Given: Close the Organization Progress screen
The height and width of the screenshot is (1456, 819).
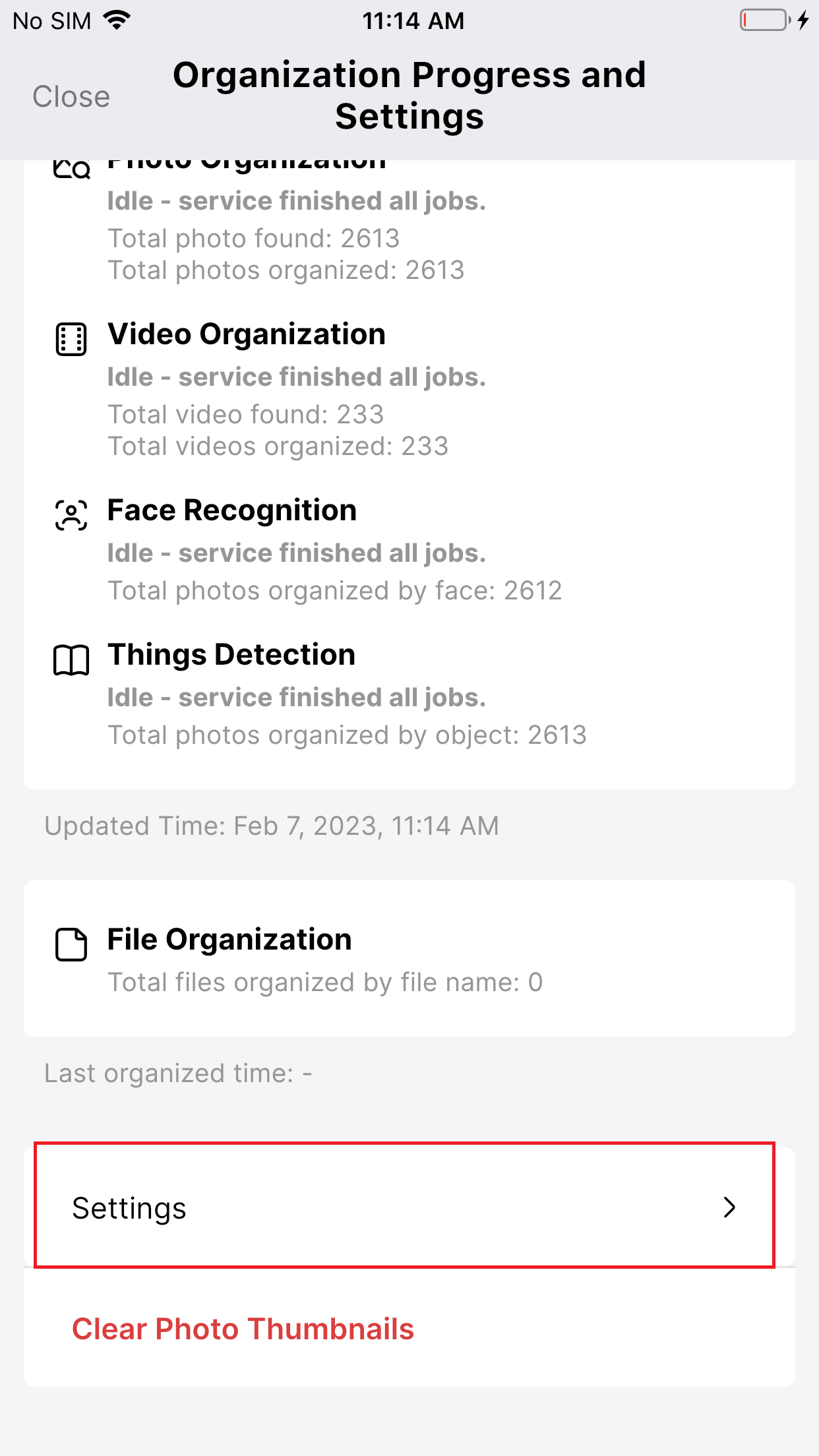Looking at the screenshot, I should coord(71,96).
